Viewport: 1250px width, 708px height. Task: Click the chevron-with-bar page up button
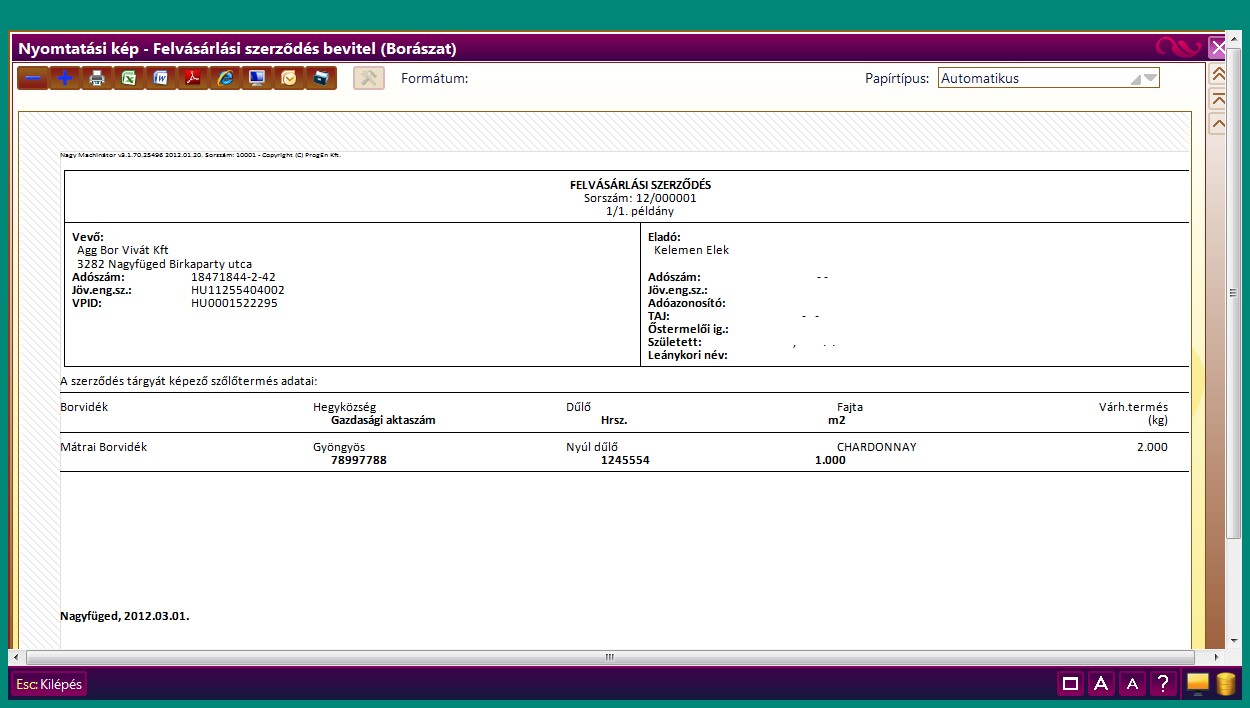pyautogui.click(x=1218, y=99)
